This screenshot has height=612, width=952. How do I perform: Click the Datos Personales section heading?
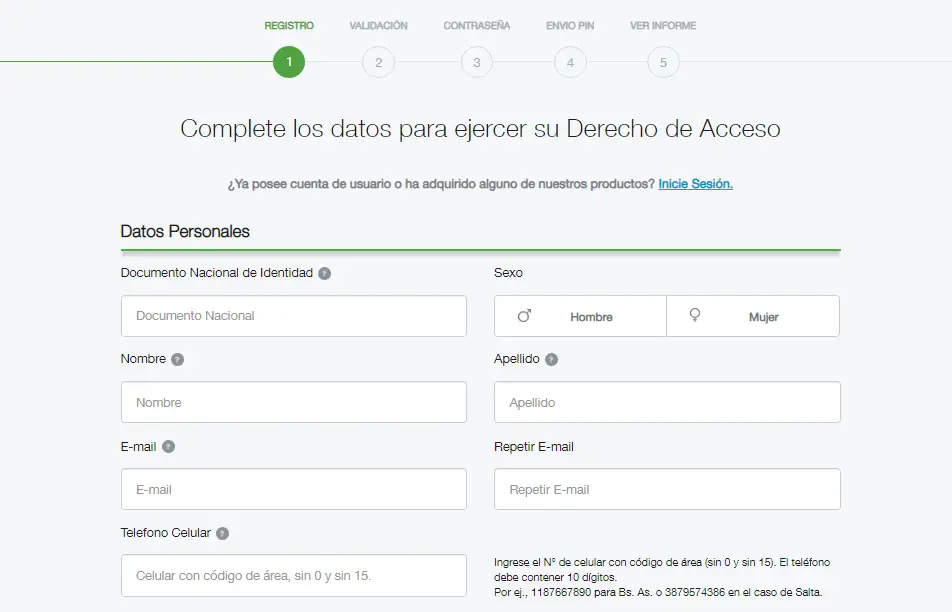[185, 231]
